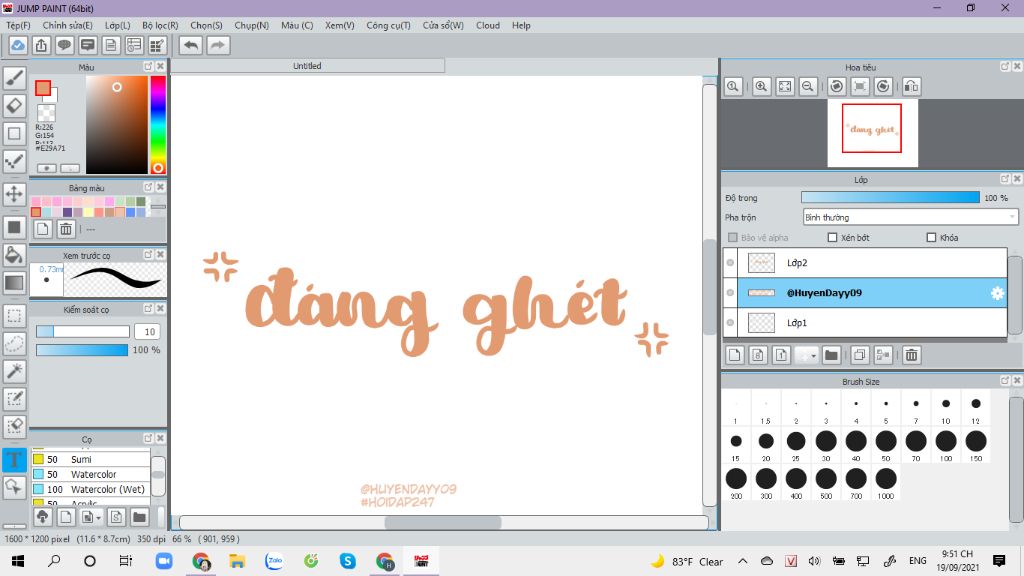The height and width of the screenshot is (576, 1024).
Task: Toggle visibility of Lớp2 layer
Action: click(730, 263)
